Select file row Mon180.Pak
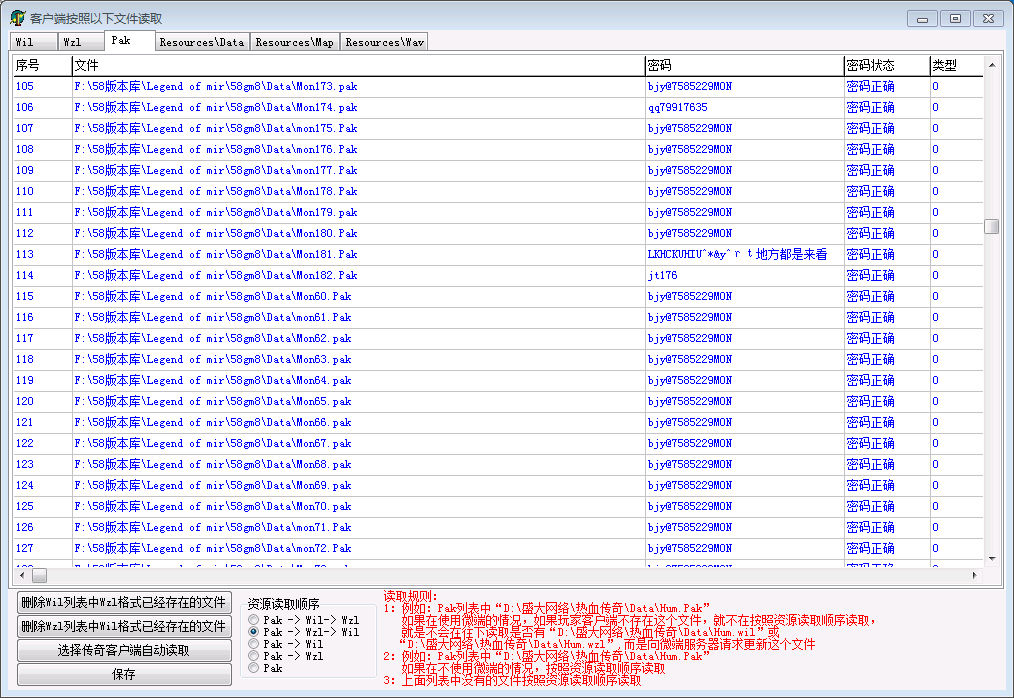The image size is (1014, 698). pos(498,234)
